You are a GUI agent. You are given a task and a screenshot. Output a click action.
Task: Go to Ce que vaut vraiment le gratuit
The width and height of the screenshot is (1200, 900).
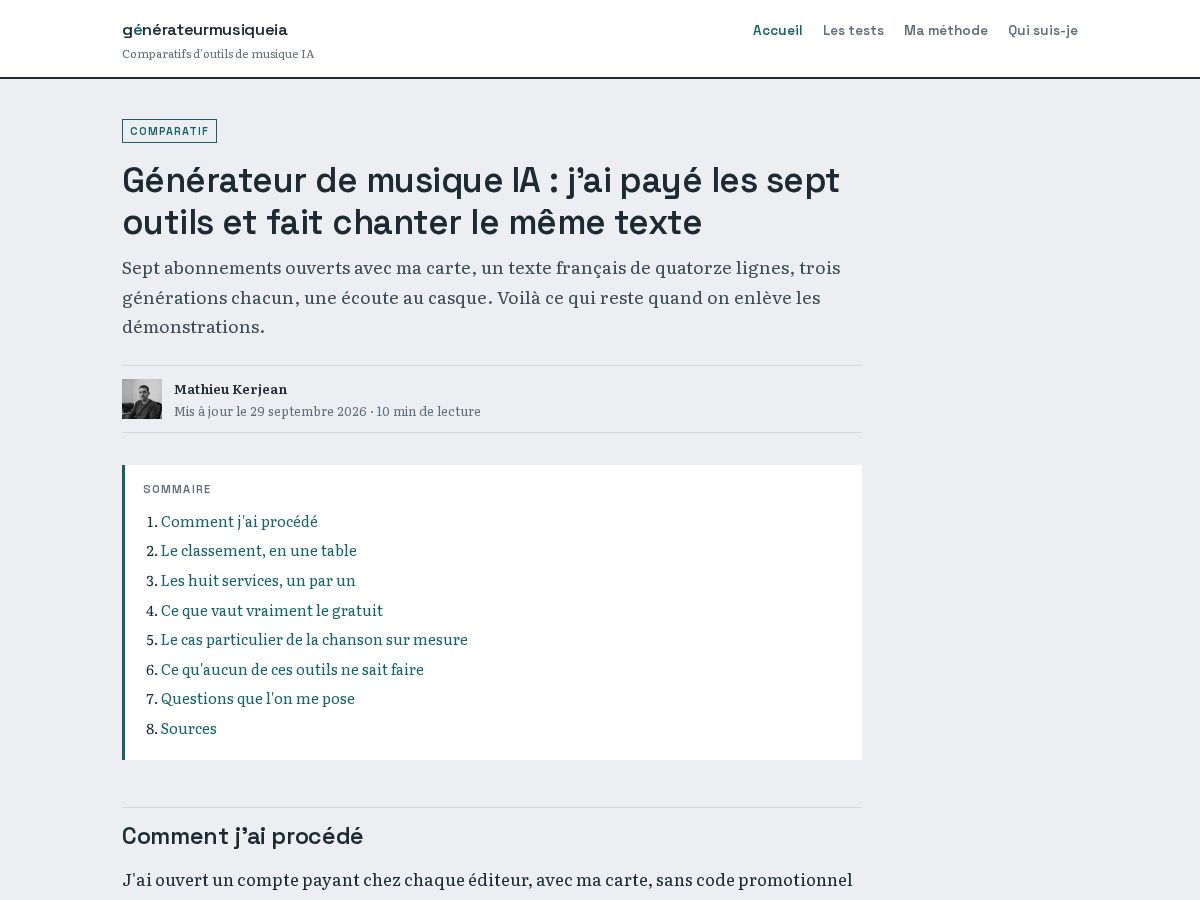272,611
